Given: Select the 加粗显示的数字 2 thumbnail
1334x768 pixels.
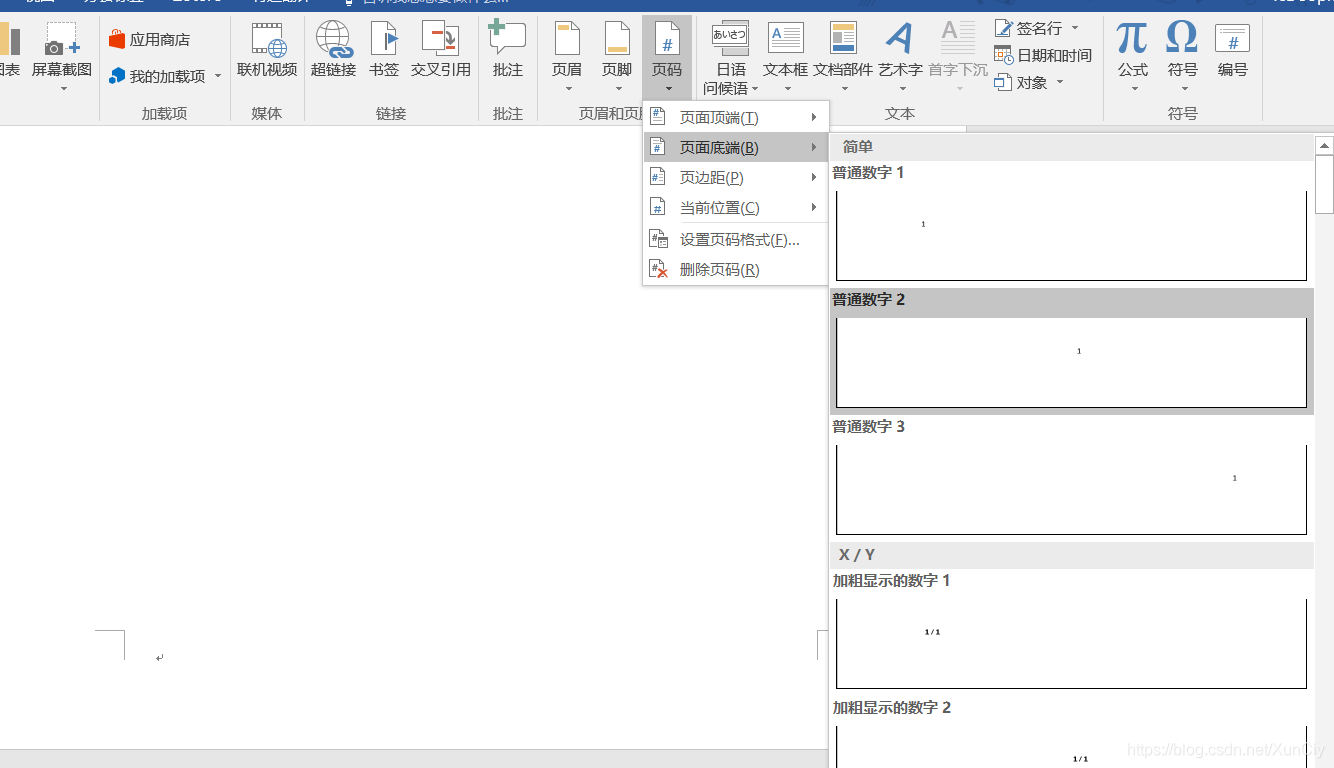Looking at the screenshot, I should click(1071, 746).
